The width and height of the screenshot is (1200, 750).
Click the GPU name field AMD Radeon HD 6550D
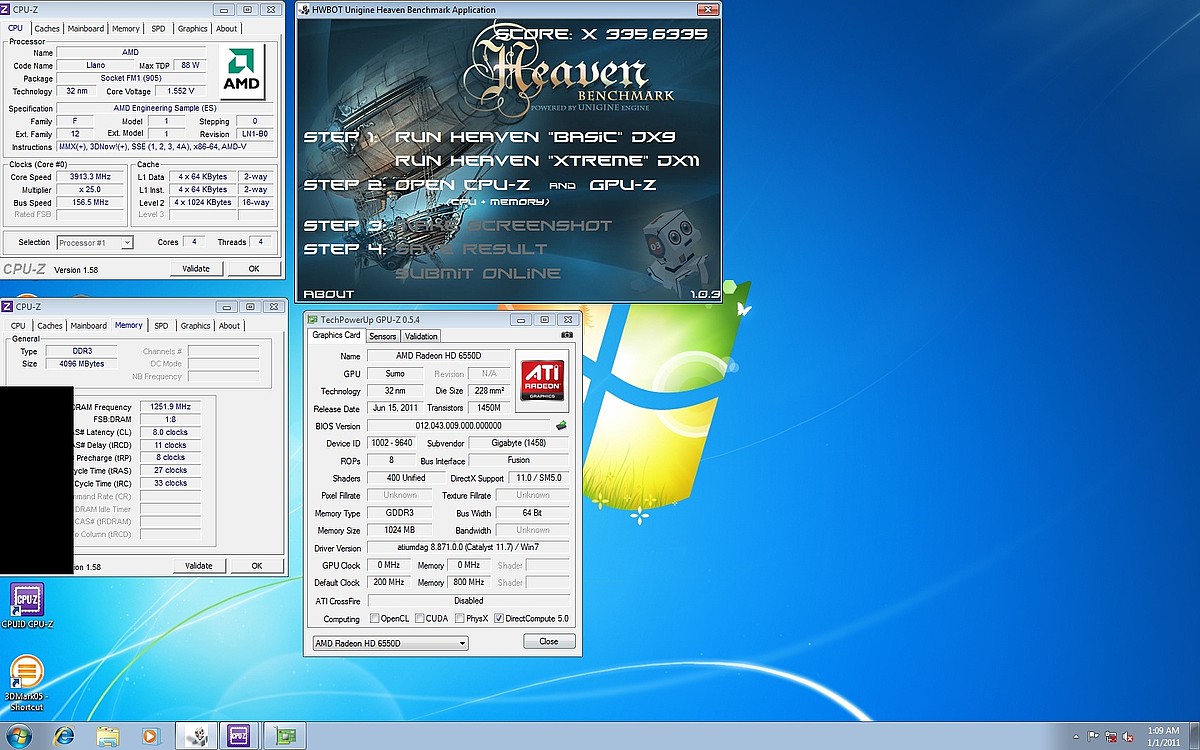click(438, 356)
